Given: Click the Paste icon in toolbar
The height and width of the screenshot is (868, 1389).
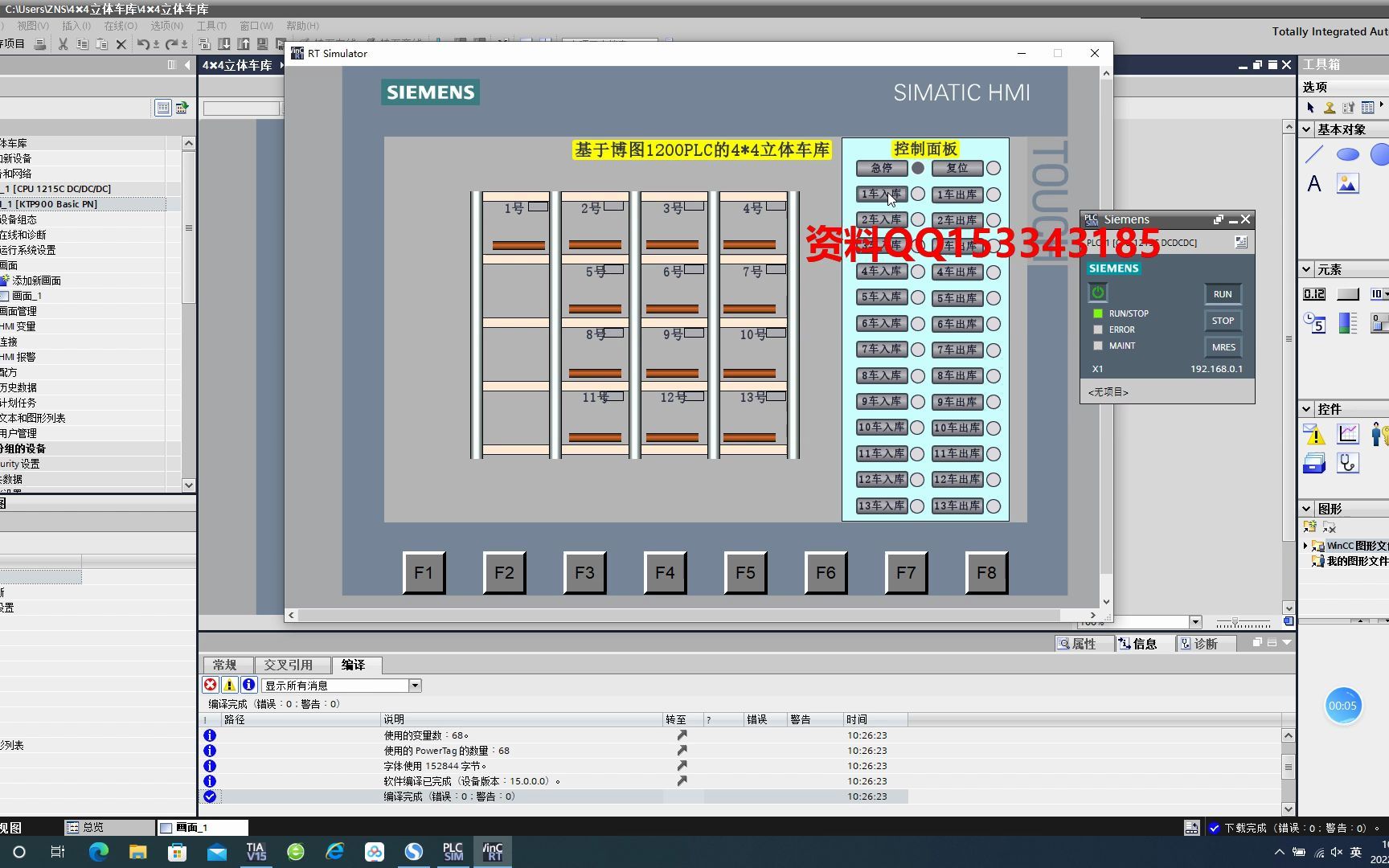Looking at the screenshot, I should point(101,44).
